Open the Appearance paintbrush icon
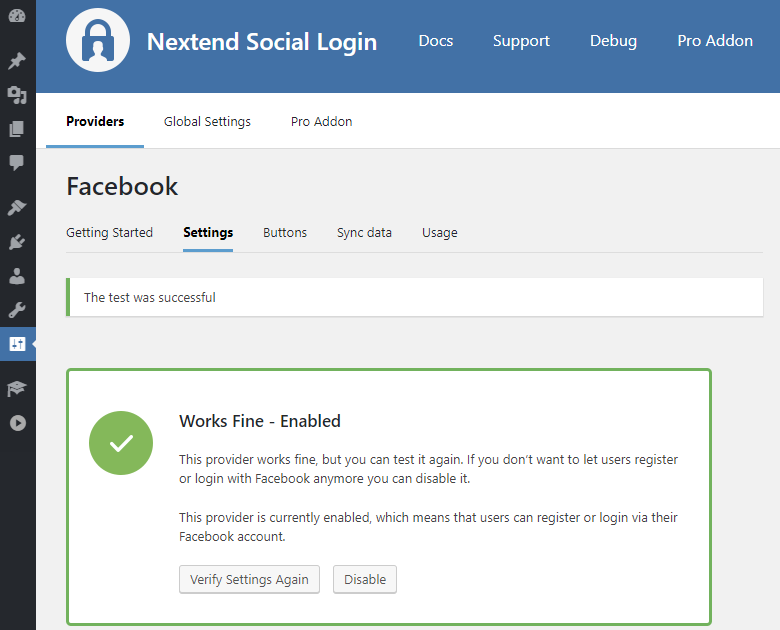Viewport: 780px width, 630px height. [17, 208]
